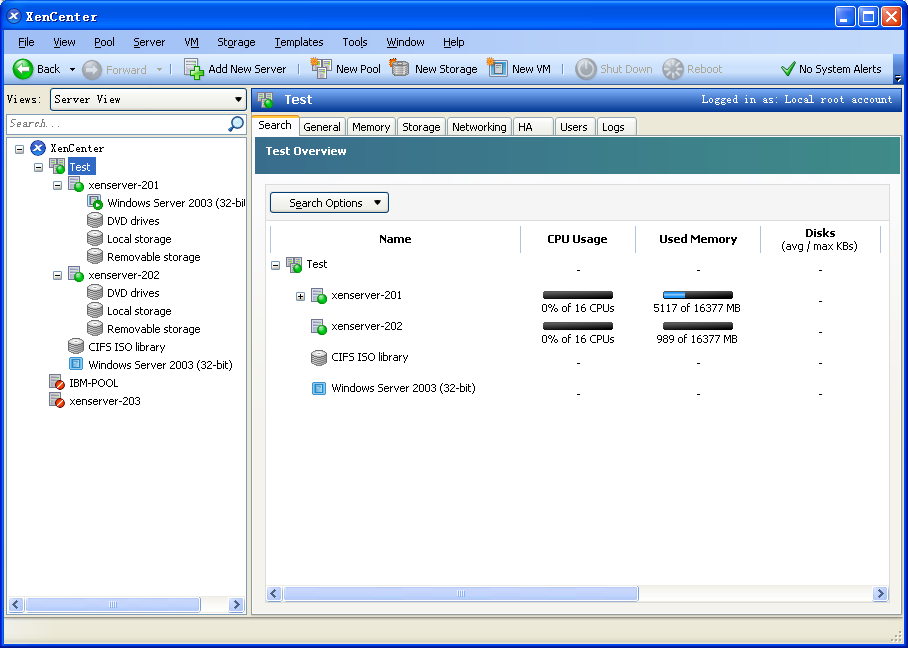Click the xenserver-201 server icon in tree
This screenshot has width=908, height=648.
76,185
